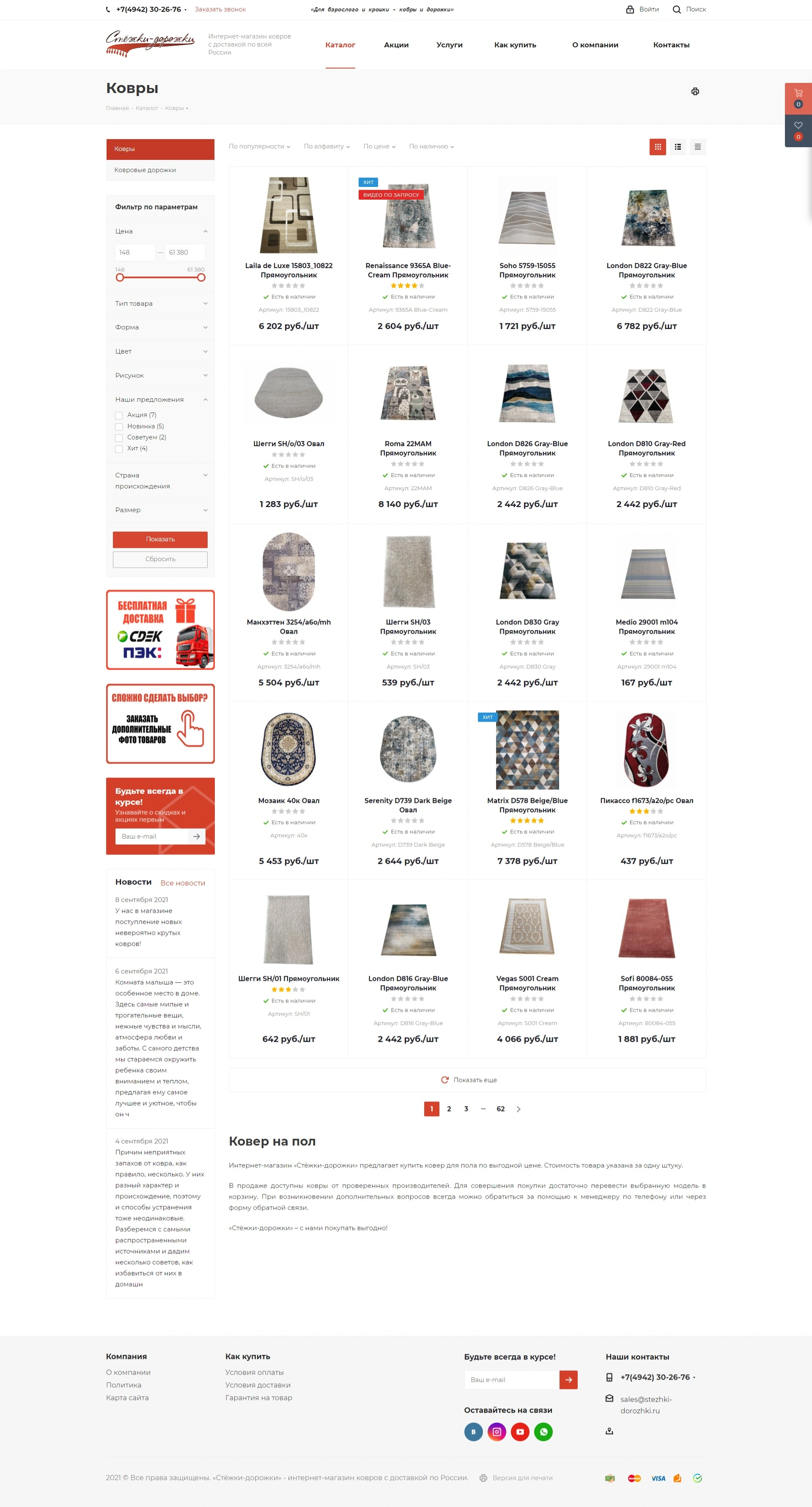Open the WhatsApp social icon
812x1507 pixels.
[543, 1432]
